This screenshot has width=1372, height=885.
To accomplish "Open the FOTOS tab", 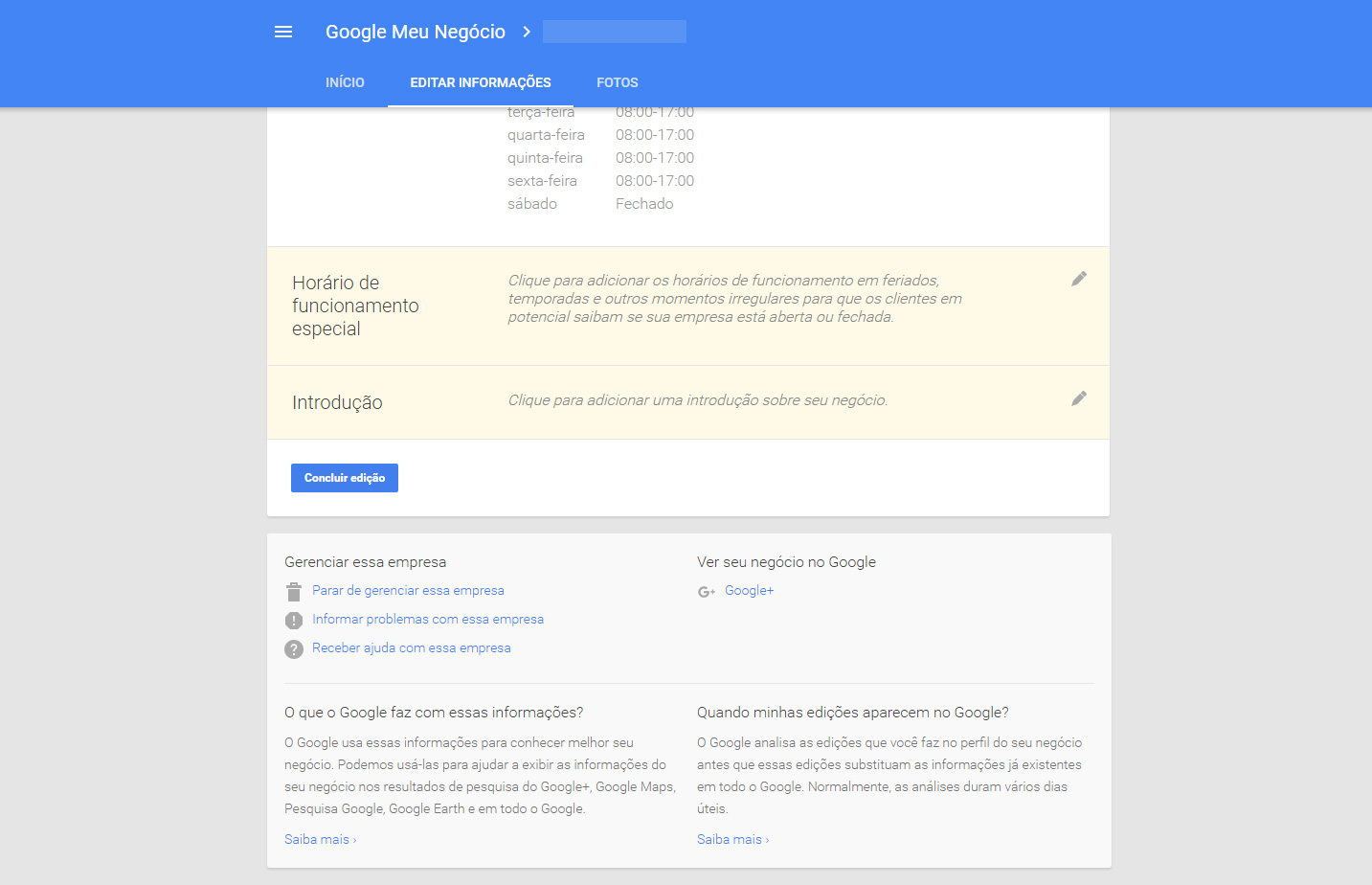I will pyautogui.click(x=618, y=82).
